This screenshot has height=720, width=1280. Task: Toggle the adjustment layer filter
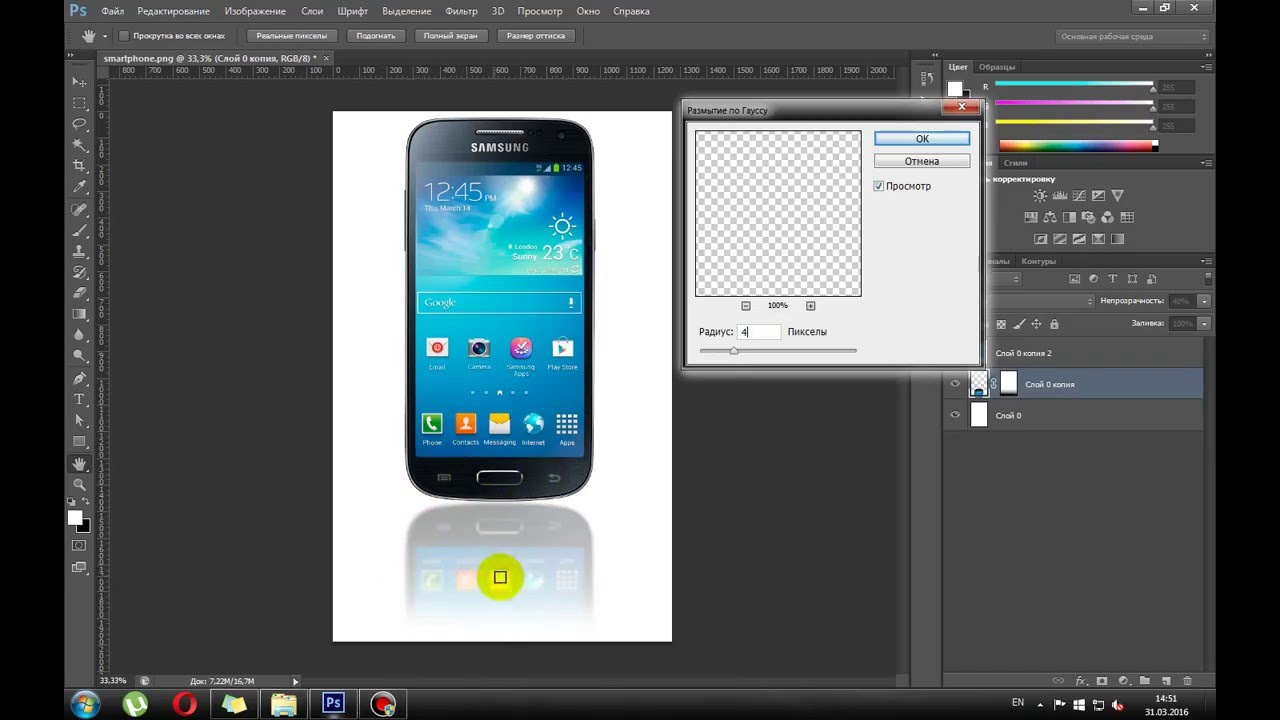[1093, 279]
